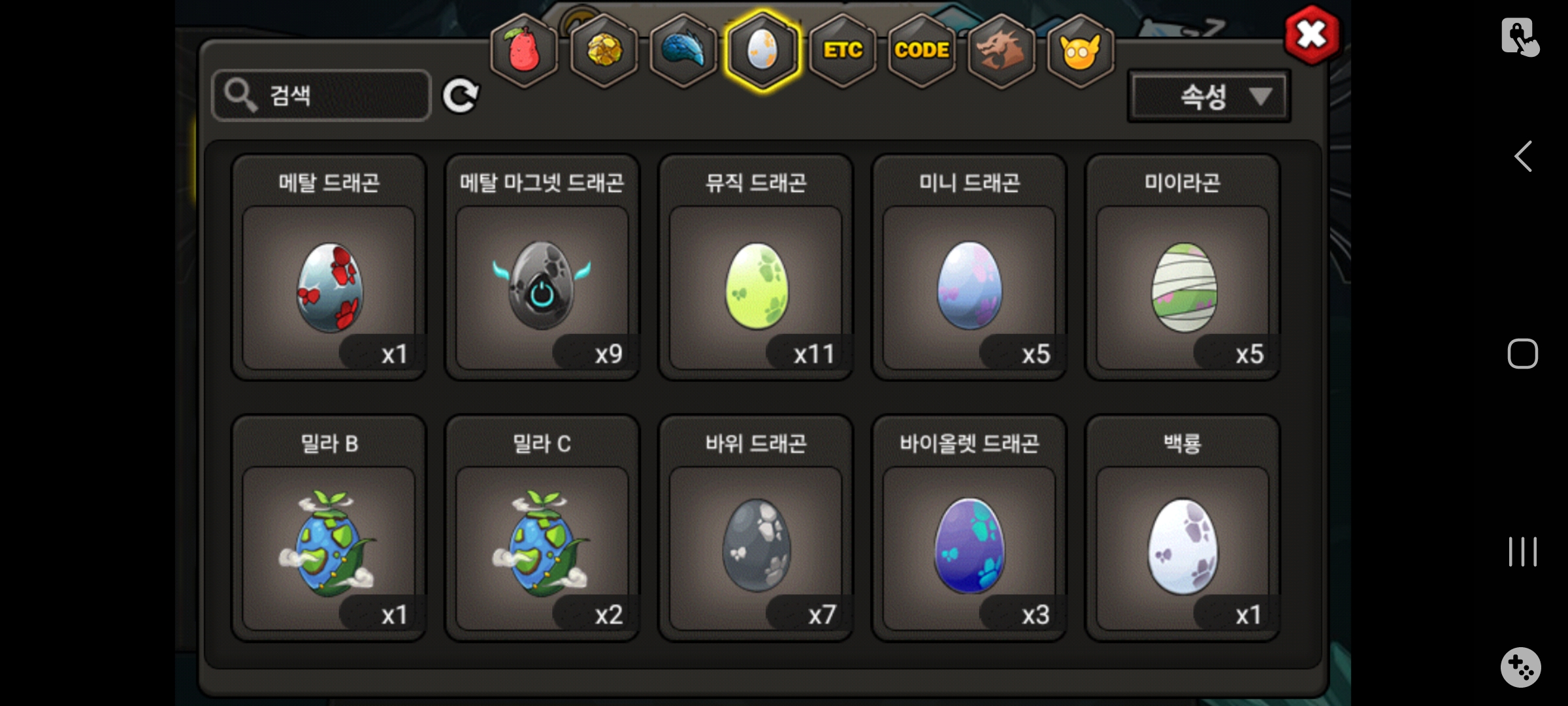Choose the 바이올렛 드래곤 purple egg
The height and width of the screenshot is (706, 1568).
[x=970, y=528]
